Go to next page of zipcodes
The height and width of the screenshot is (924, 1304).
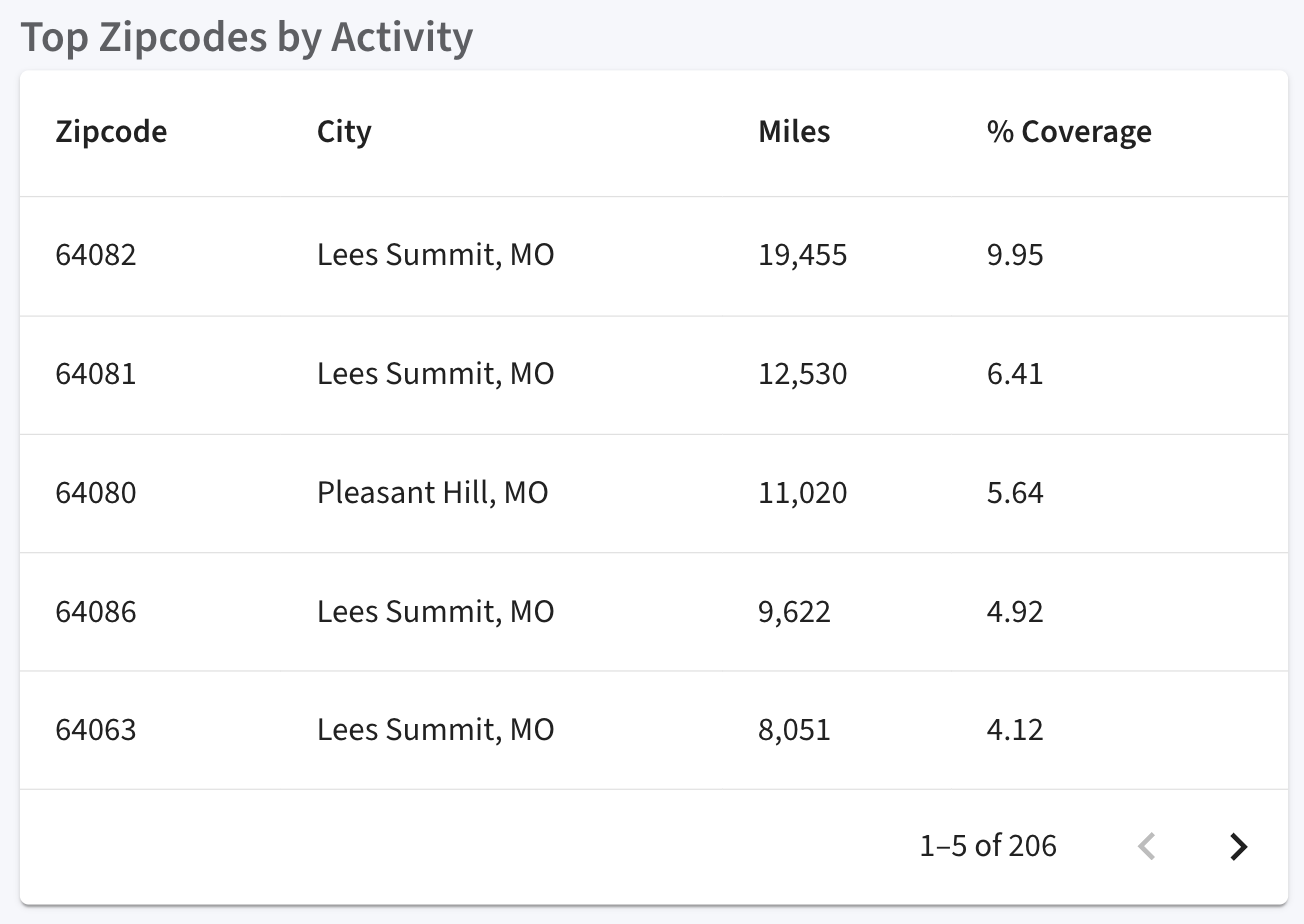[1238, 847]
